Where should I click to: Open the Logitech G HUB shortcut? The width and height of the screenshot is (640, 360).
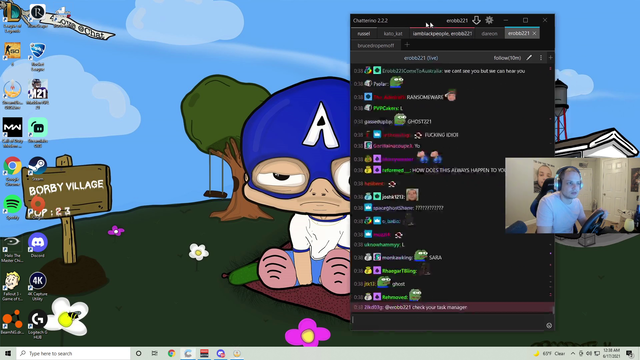pyautogui.click(x=38, y=324)
